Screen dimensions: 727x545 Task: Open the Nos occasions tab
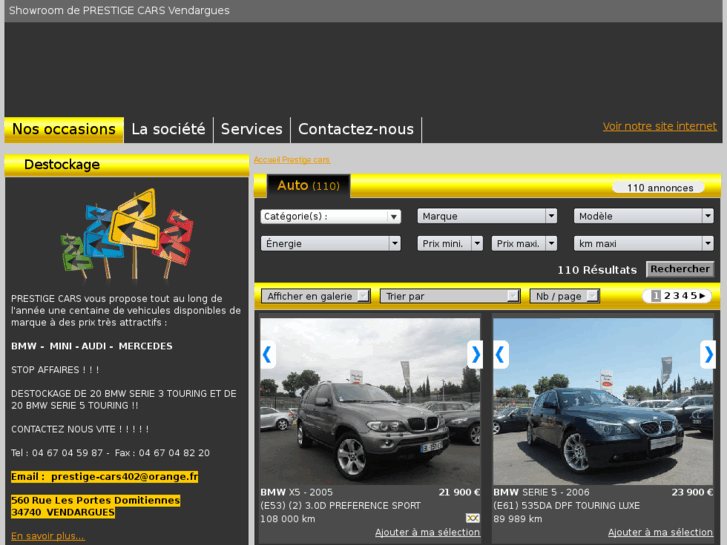tap(64, 129)
